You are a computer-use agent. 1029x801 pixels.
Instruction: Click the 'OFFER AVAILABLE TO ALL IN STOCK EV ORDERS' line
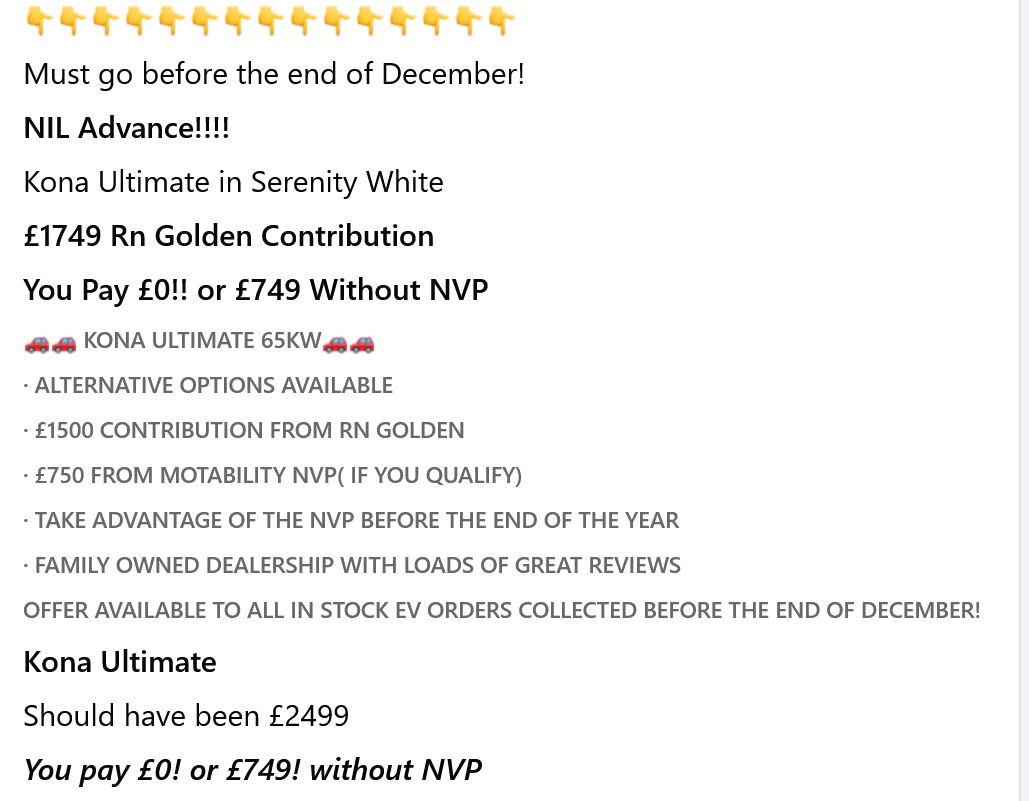501,611
